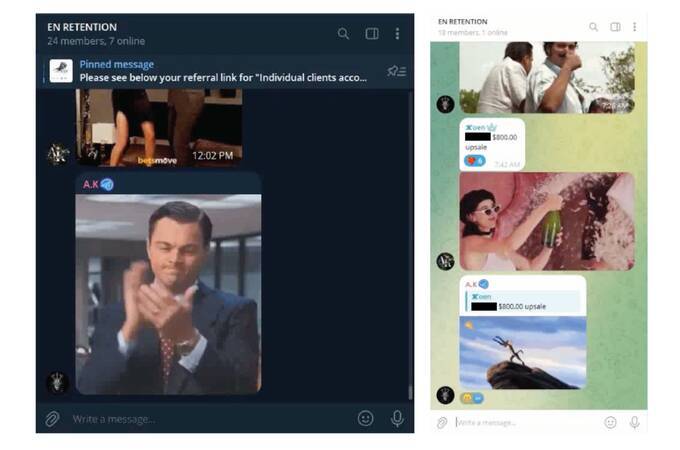Screen dimensions: 680x450
Task: Click the dark chat vertical scrollbar
Action: (410, 250)
